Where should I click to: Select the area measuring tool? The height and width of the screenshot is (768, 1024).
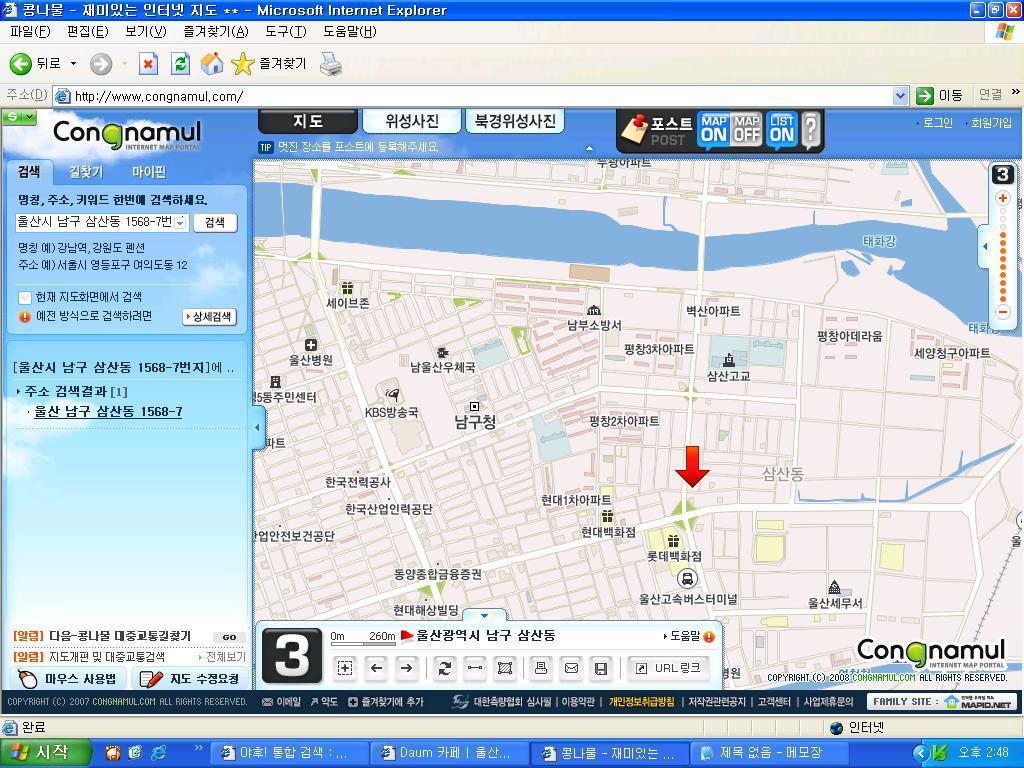505,667
